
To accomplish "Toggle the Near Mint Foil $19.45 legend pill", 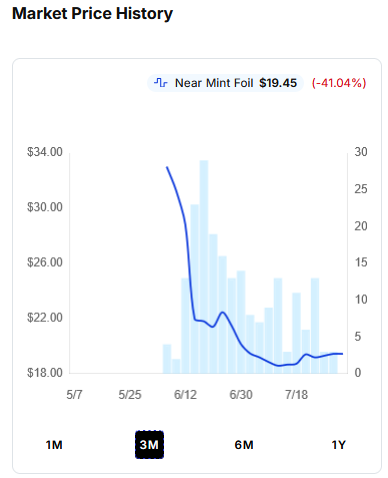I will point(225,83).
